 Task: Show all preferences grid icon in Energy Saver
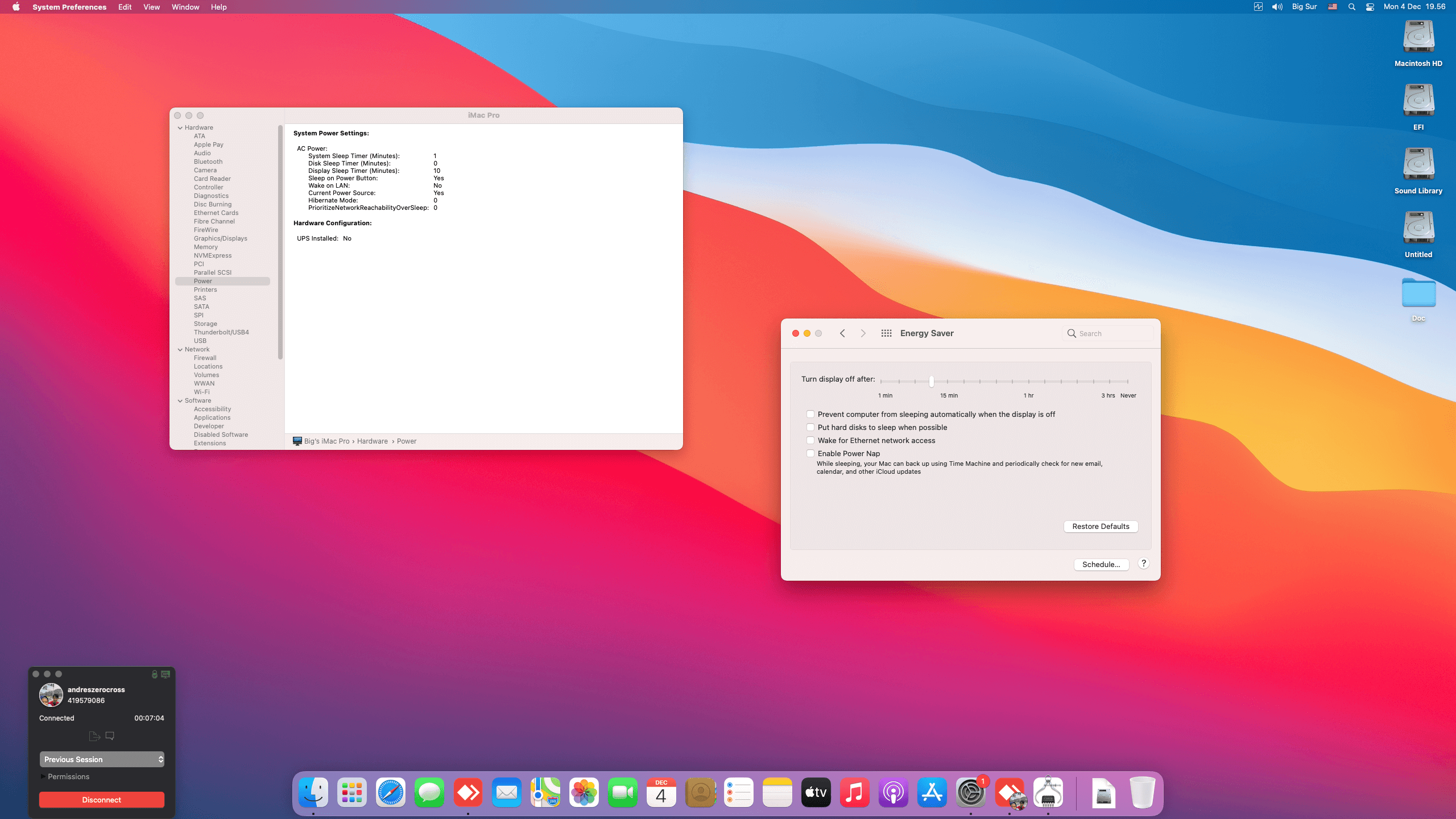pos(886,333)
